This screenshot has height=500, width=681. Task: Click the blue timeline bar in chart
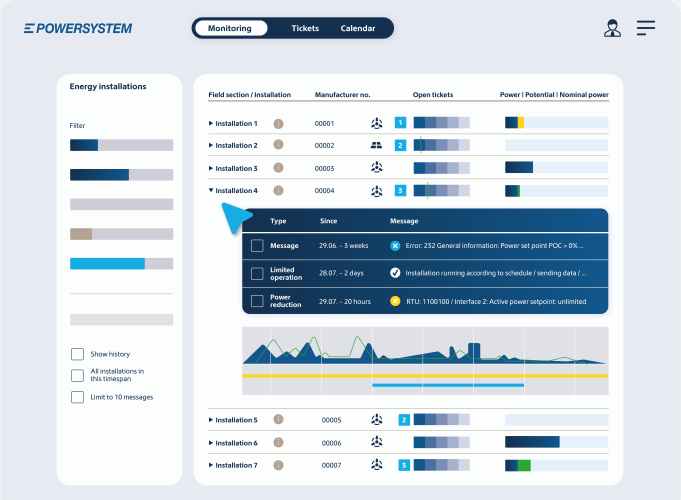click(x=448, y=385)
